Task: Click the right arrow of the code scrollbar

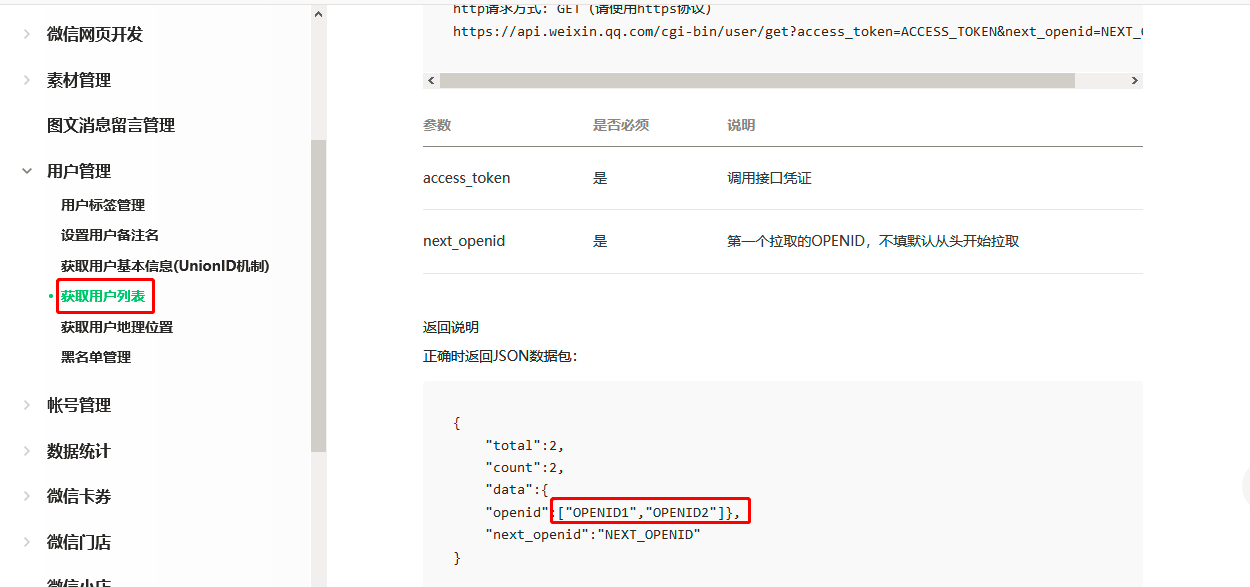Action: [1134, 80]
